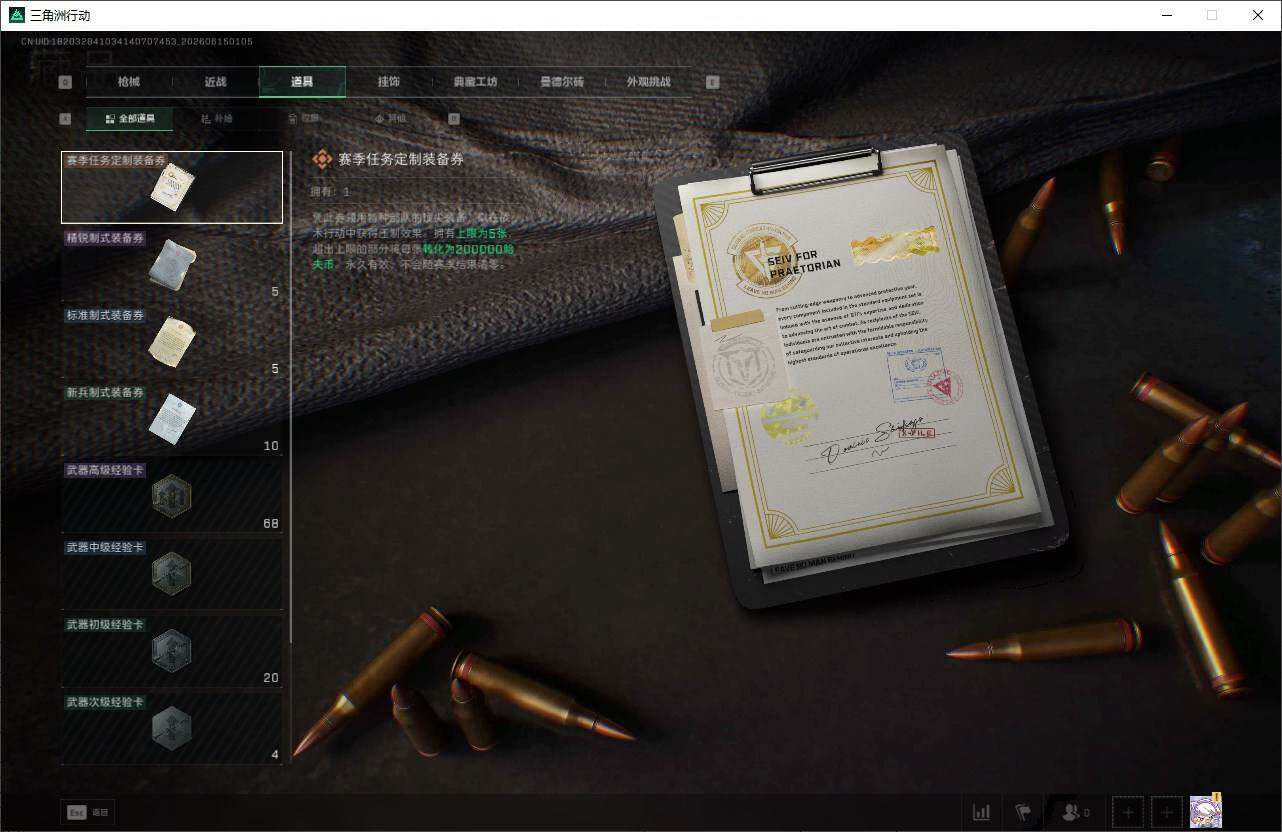Select the 武器初级经验卡 item
Screen dimensions: 1282x832
point(172,651)
